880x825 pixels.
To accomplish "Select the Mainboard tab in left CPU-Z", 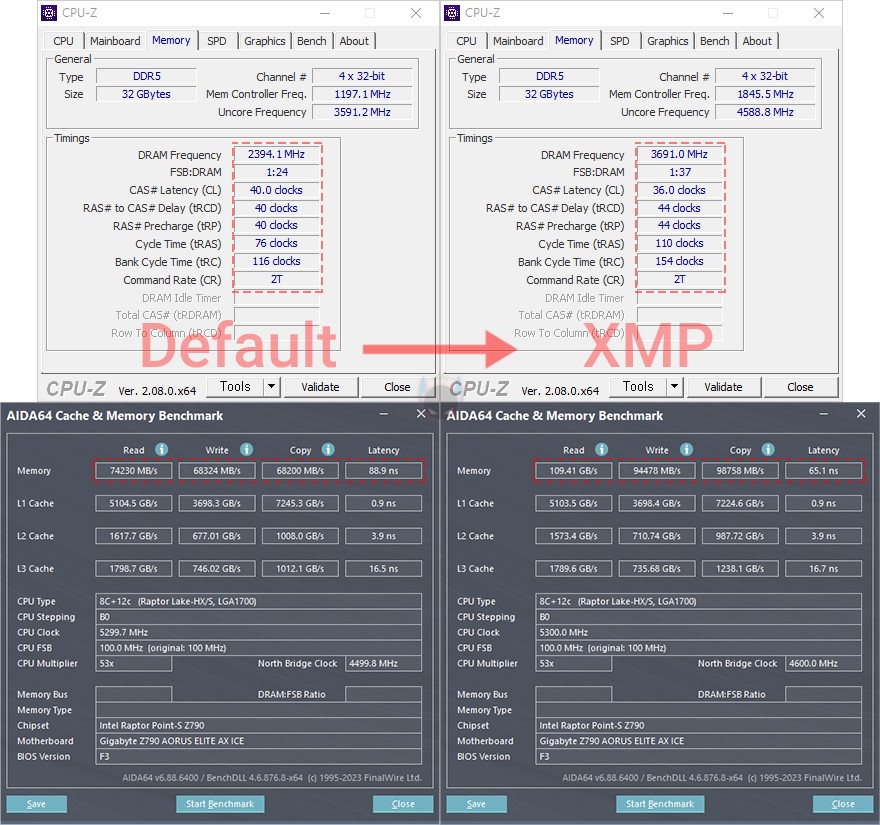I will point(115,41).
